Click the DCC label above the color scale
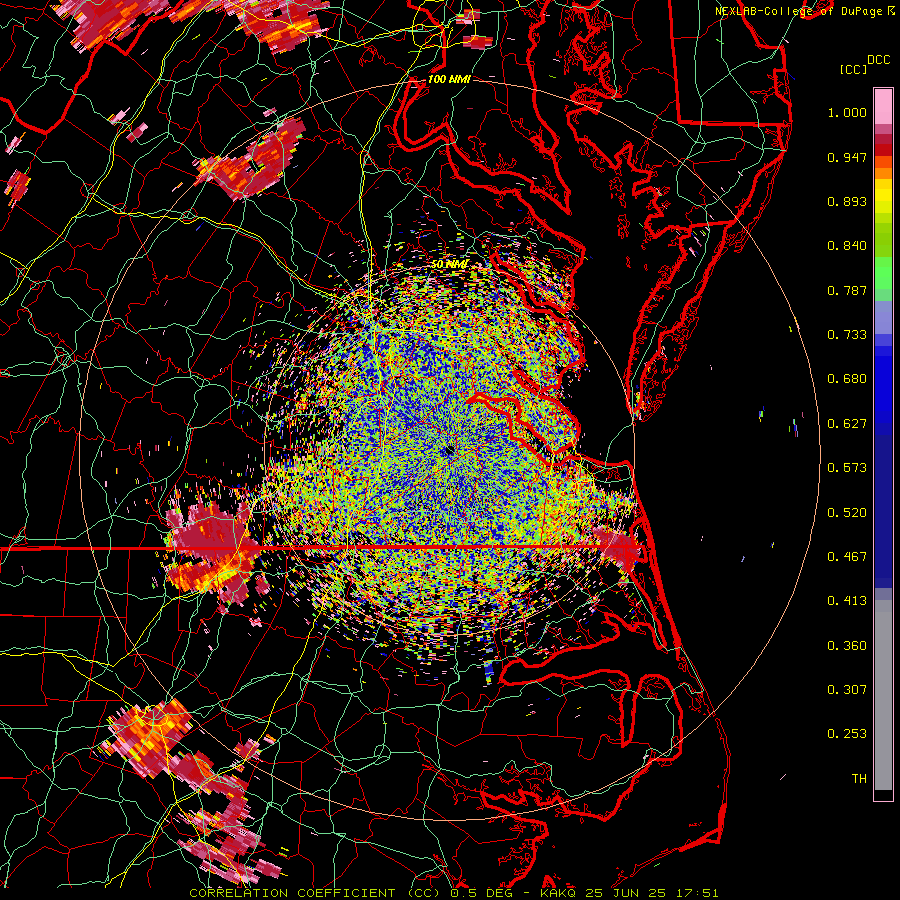Image resolution: width=900 pixels, height=900 pixels. click(878, 60)
